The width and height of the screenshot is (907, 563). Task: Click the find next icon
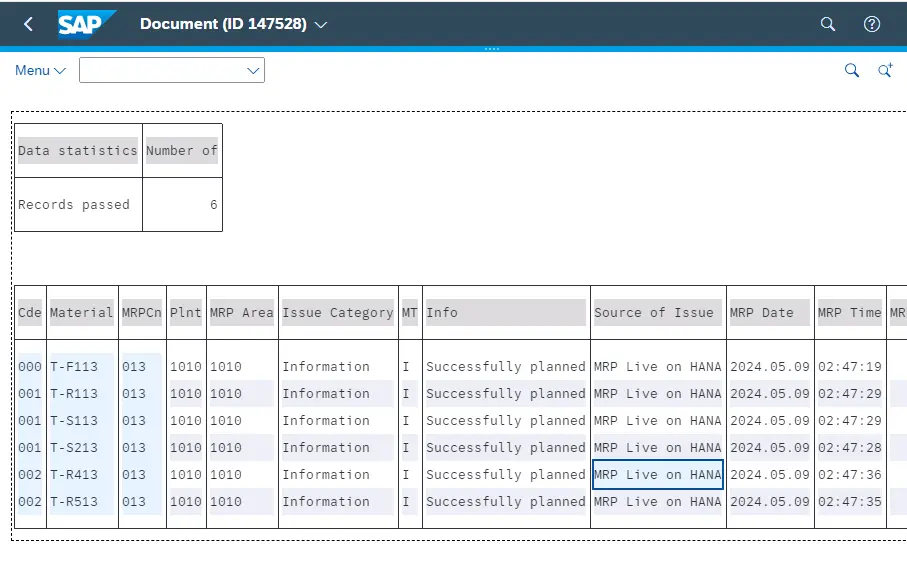884,70
